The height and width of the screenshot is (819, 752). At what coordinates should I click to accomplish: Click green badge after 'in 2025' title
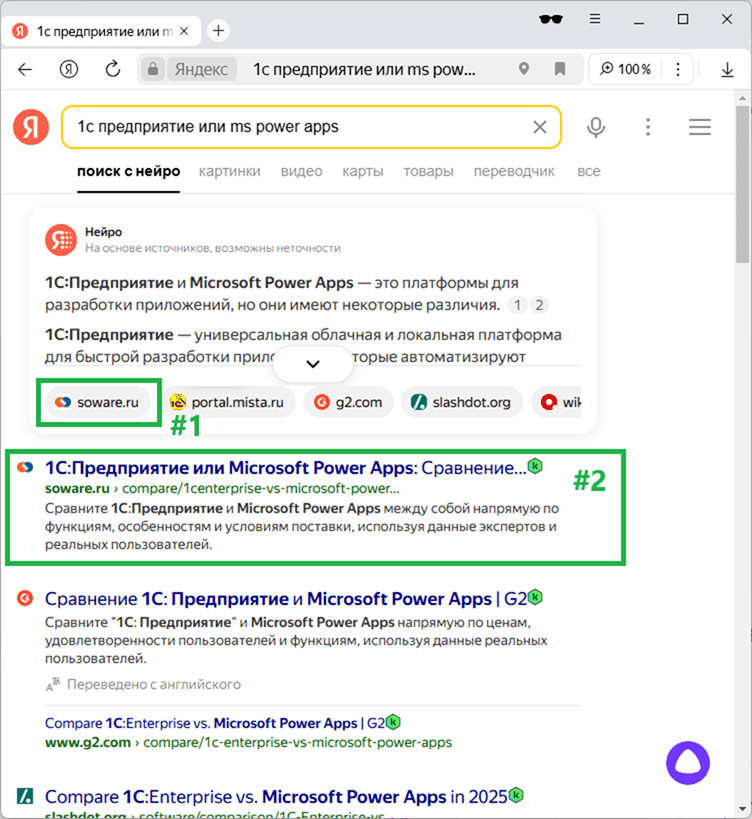[516, 795]
